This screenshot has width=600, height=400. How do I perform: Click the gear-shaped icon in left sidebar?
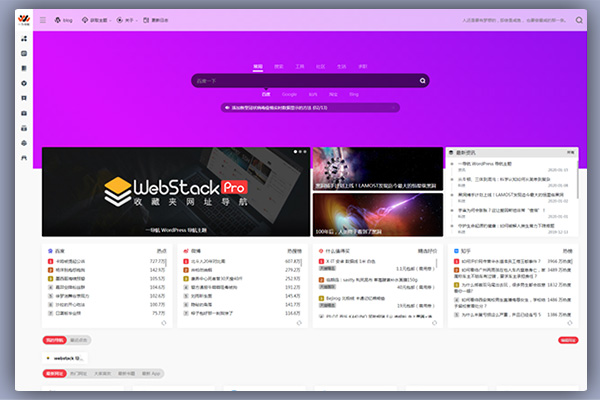point(24,83)
